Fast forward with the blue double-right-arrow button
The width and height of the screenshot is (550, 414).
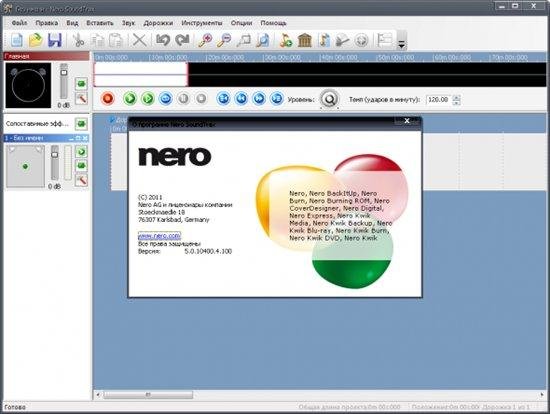[x=259, y=99]
